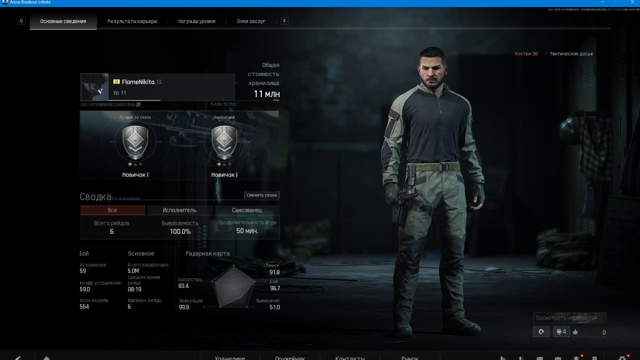Switch to Результаты карьеры tab

[x=132, y=21]
